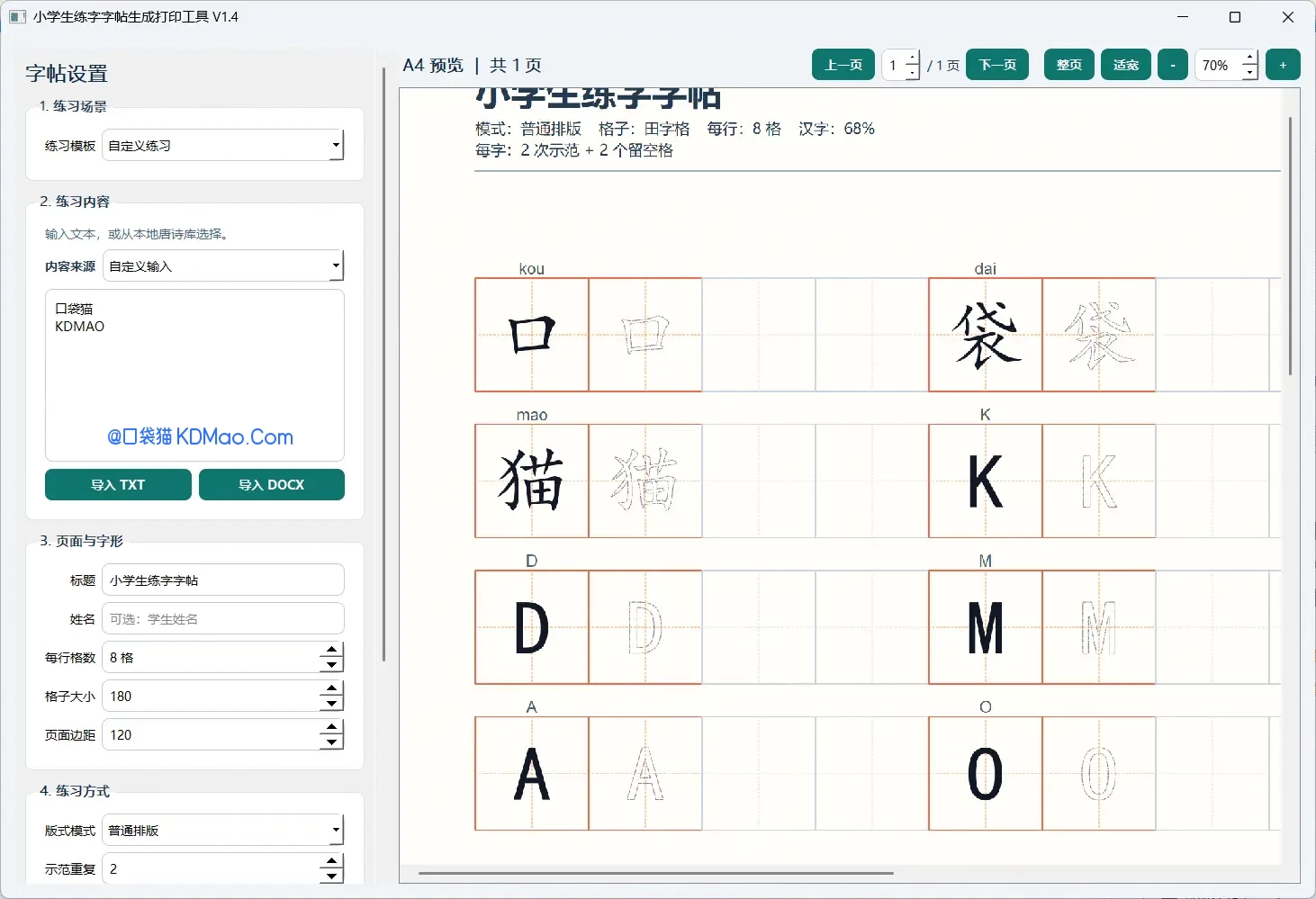Click the 下一页 next page button
The height and width of the screenshot is (899, 1316).
point(996,65)
